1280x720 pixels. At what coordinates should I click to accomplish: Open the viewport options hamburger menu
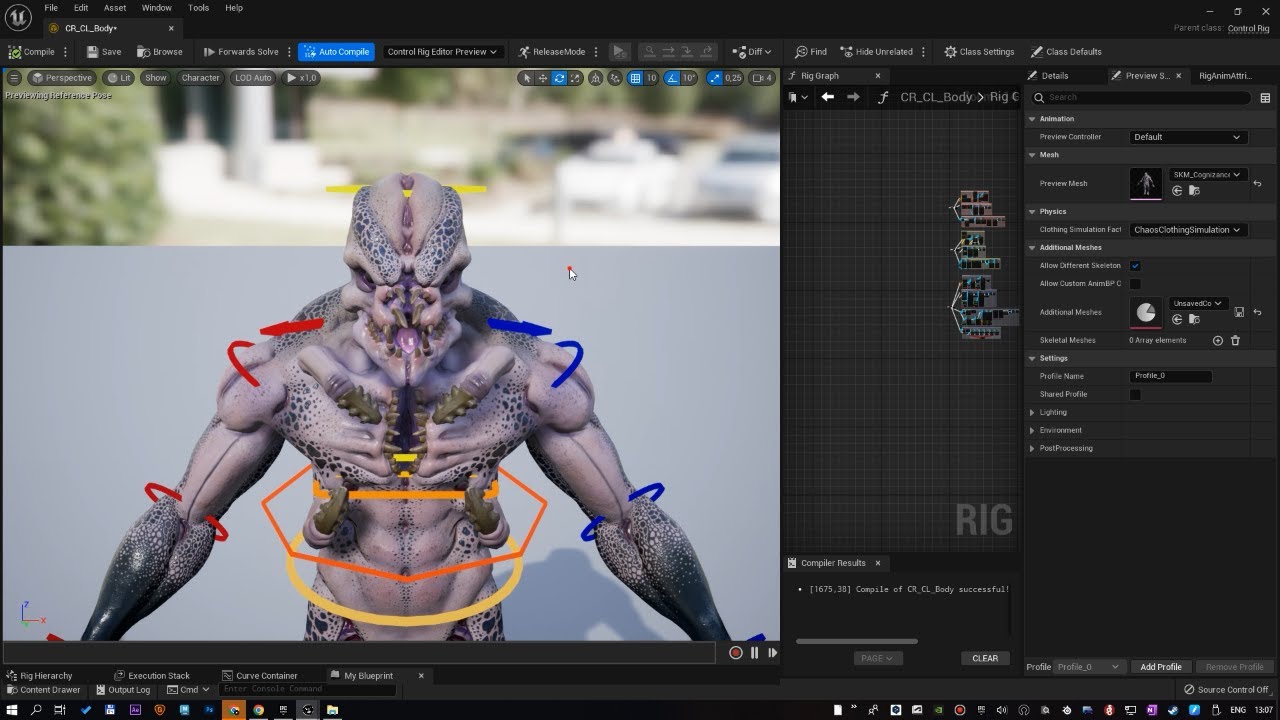[14, 78]
